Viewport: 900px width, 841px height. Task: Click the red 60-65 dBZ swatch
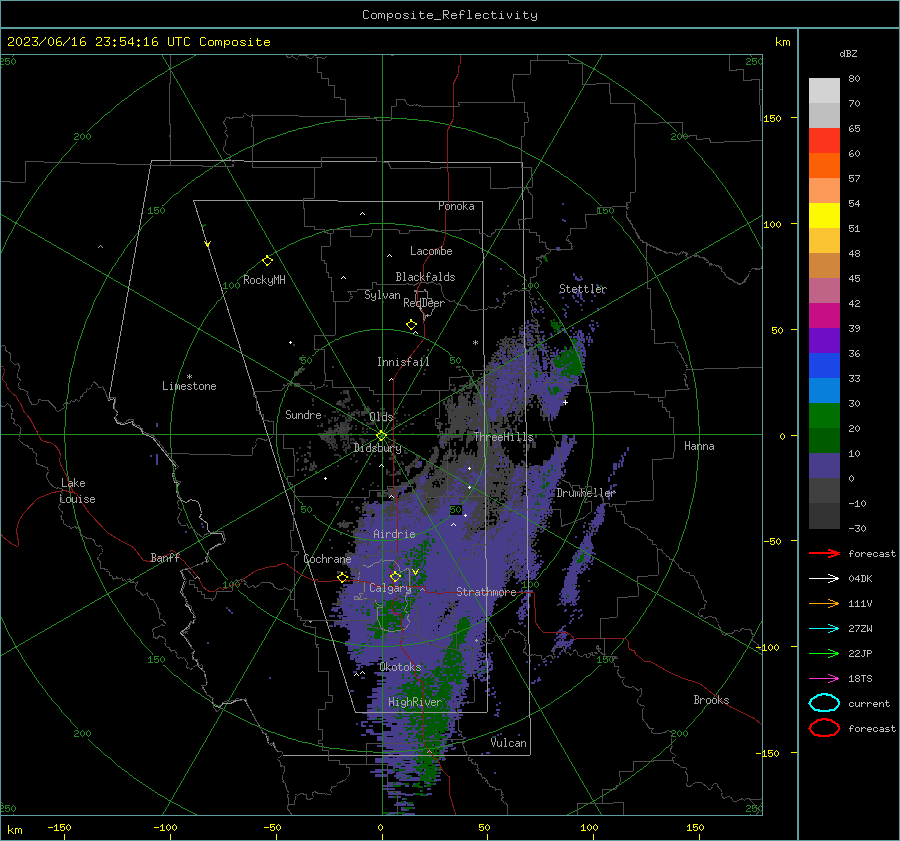pyautogui.click(x=824, y=141)
